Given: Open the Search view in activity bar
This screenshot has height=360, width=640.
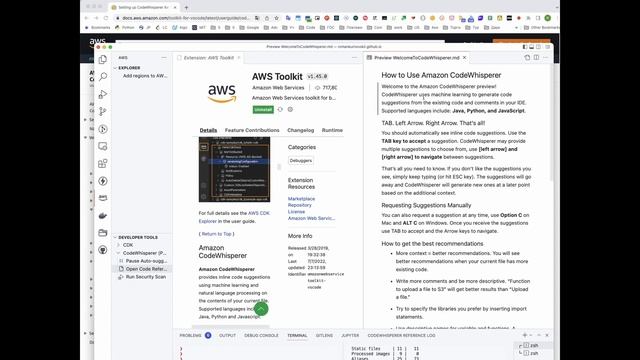Looking at the screenshot, I should (x=103, y=77).
